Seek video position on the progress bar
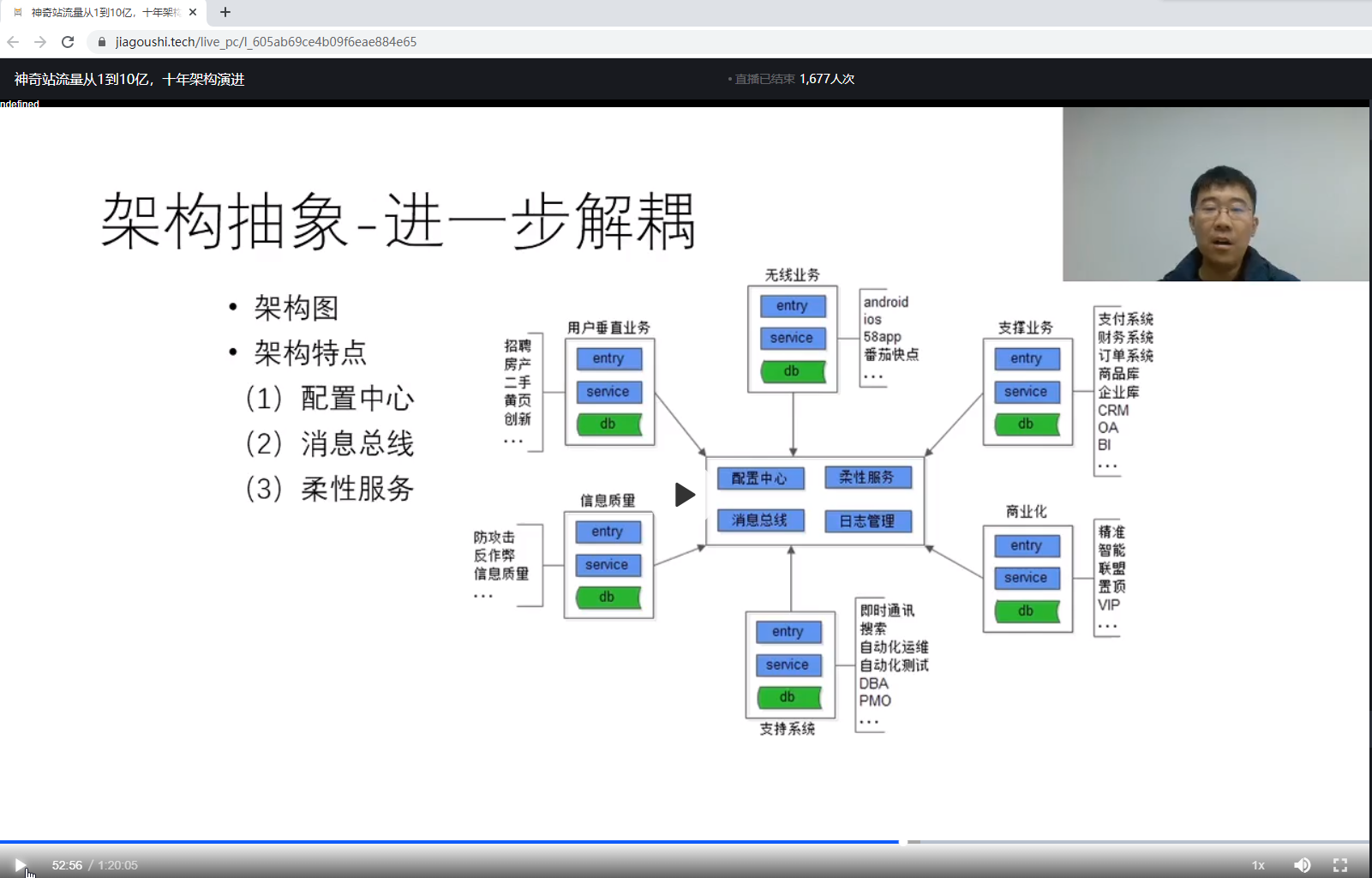 686,842
